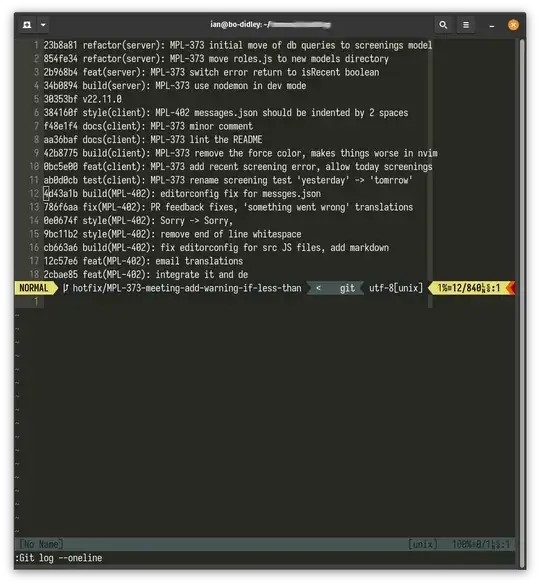
Task: Select commit 854fe34 move roles.js line
Action: pos(216,59)
